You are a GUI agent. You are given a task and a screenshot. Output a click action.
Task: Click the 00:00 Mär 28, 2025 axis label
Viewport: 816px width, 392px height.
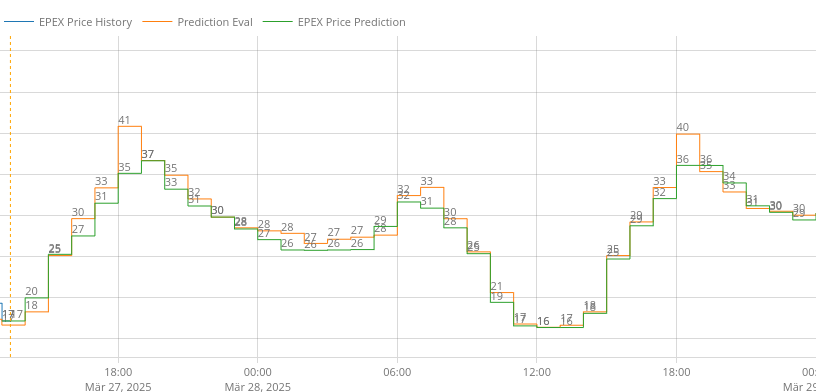point(258,380)
